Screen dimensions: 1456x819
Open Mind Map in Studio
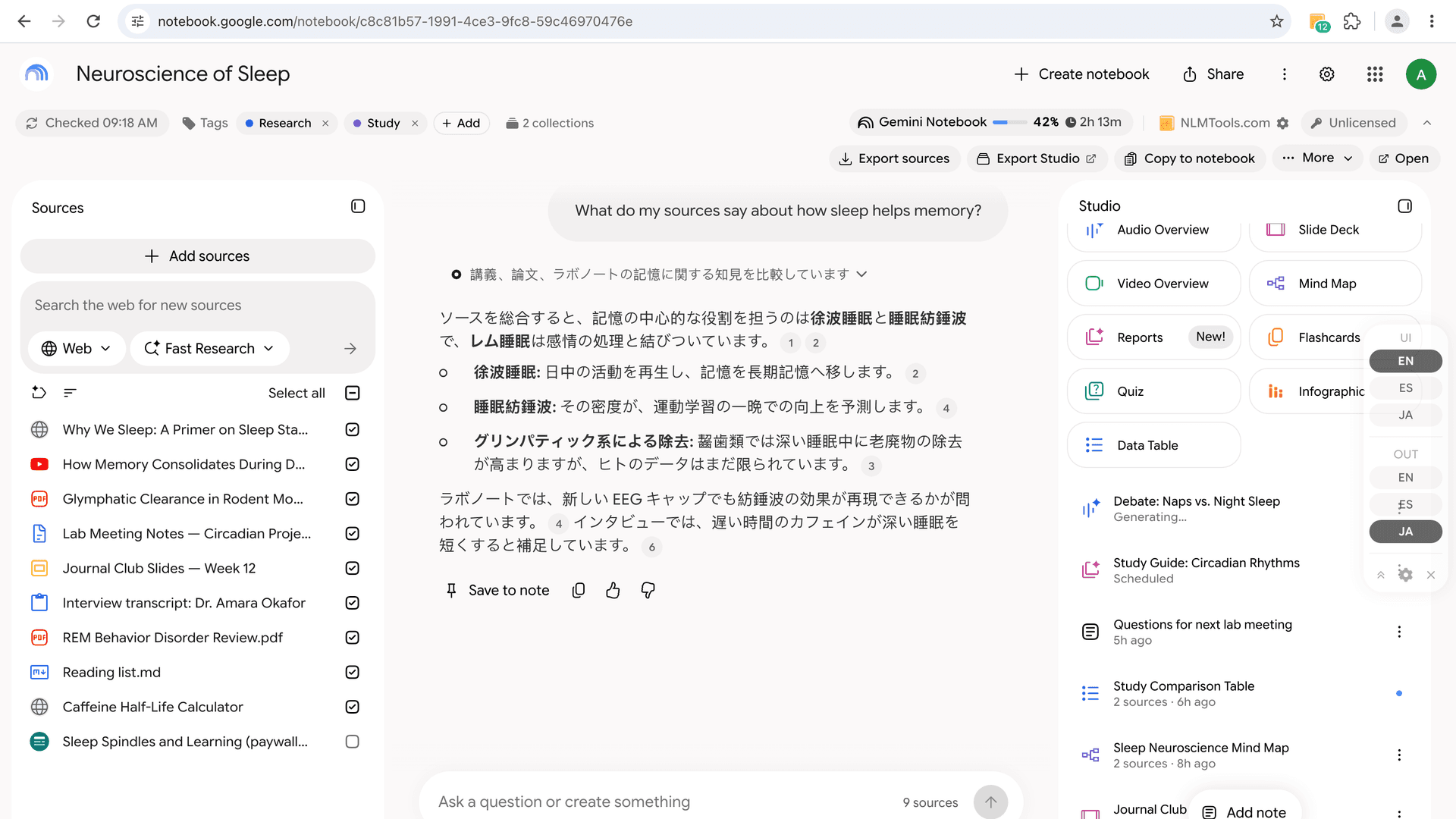point(1335,284)
